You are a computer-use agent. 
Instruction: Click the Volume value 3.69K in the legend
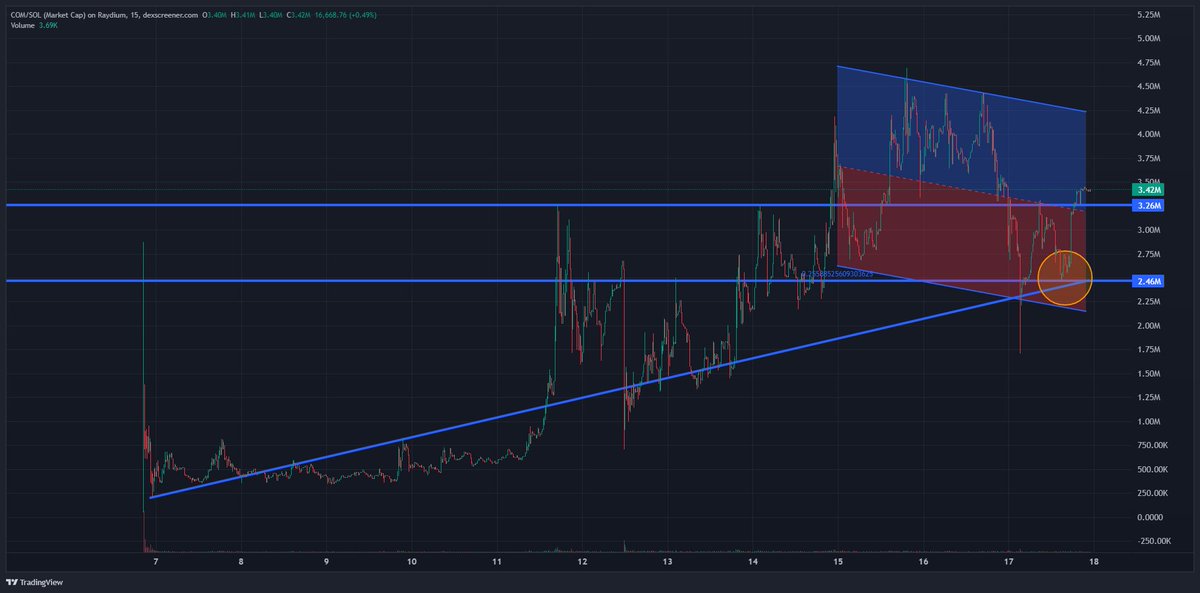click(x=46, y=27)
